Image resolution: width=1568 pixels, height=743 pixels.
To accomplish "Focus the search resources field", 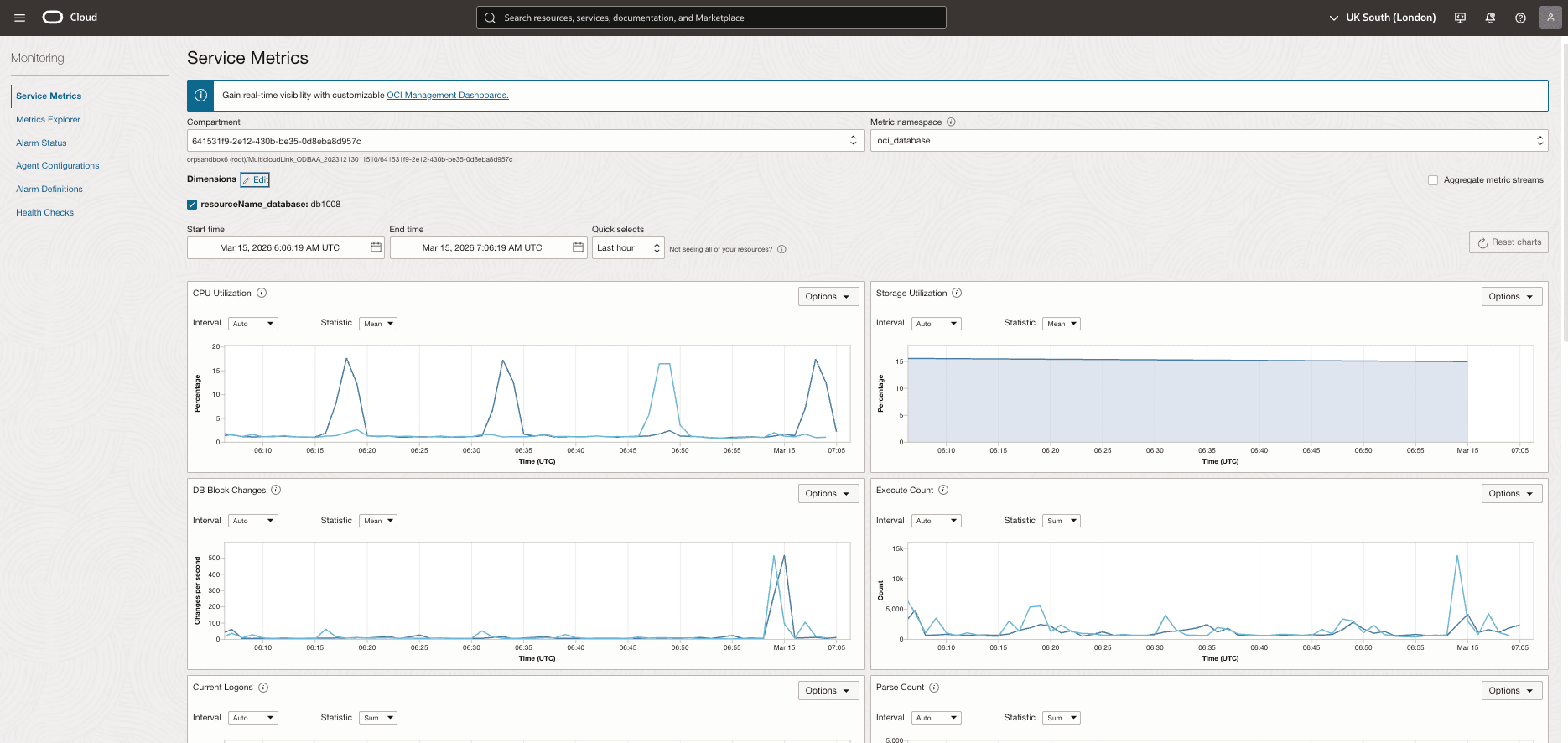I will pos(711,18).
